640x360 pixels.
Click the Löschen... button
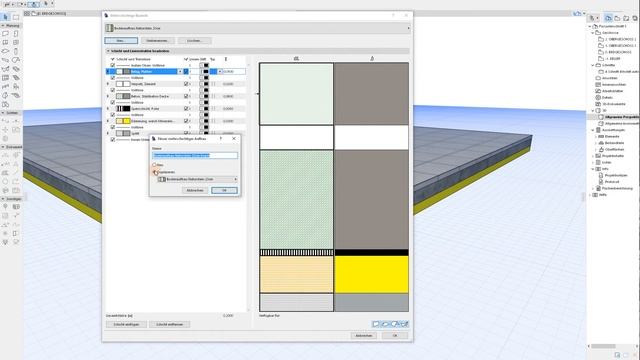coord(194,41)
